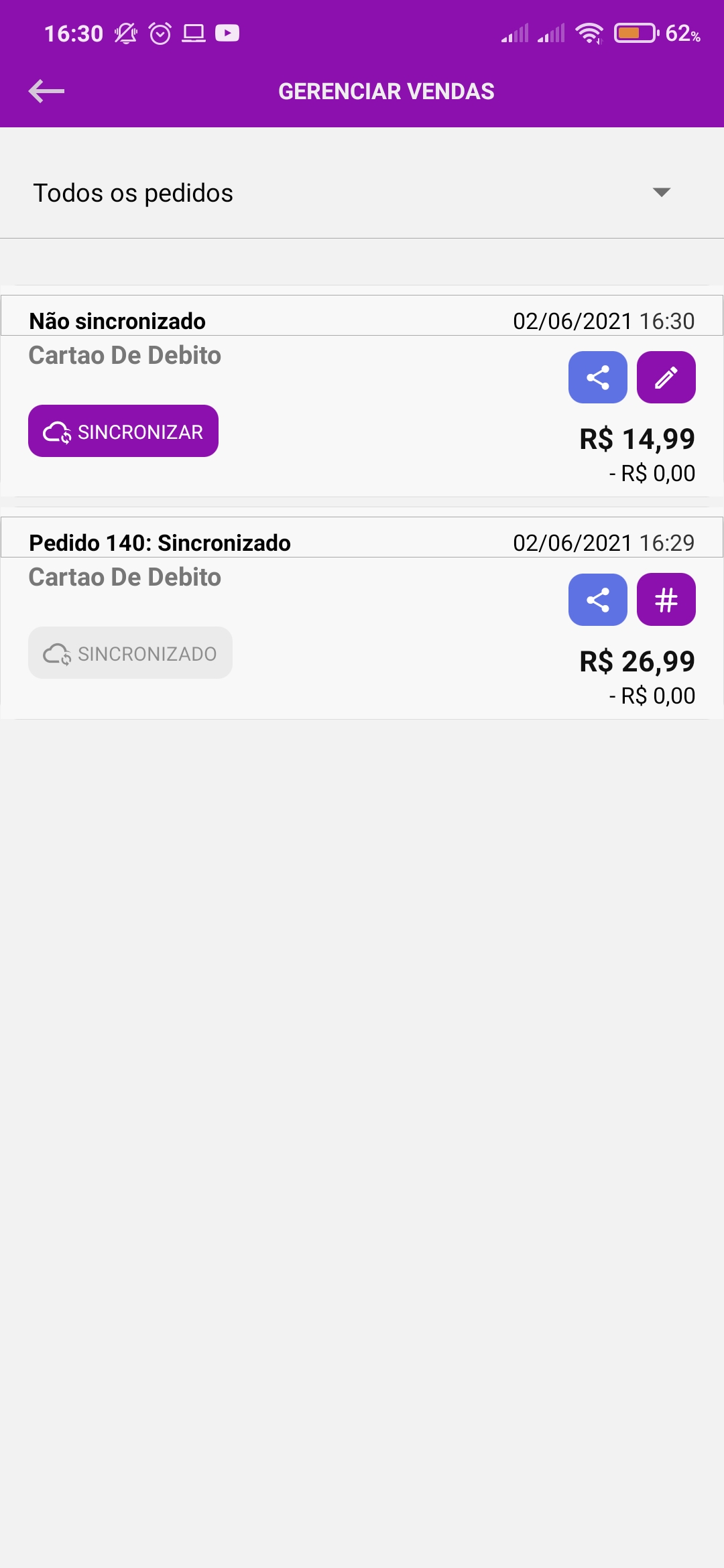Screen dimensions: 724x1568
Task: Tap the SINCRONIZAR button
Action: click(123, 431)
